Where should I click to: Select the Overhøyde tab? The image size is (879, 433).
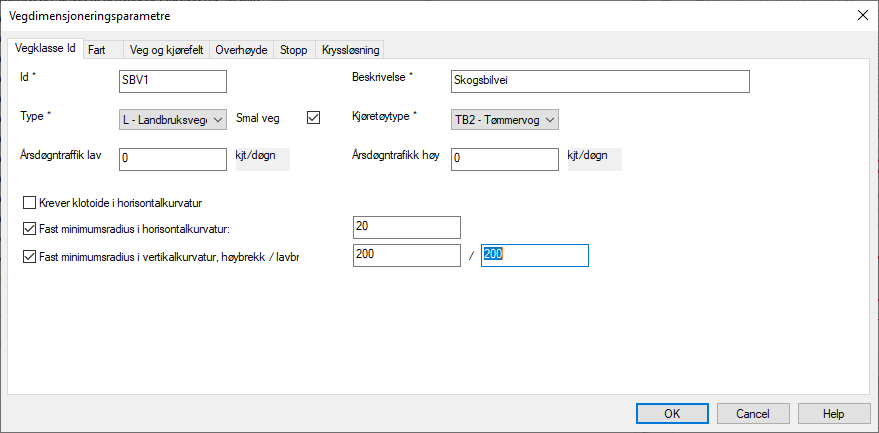coord(241,50)
